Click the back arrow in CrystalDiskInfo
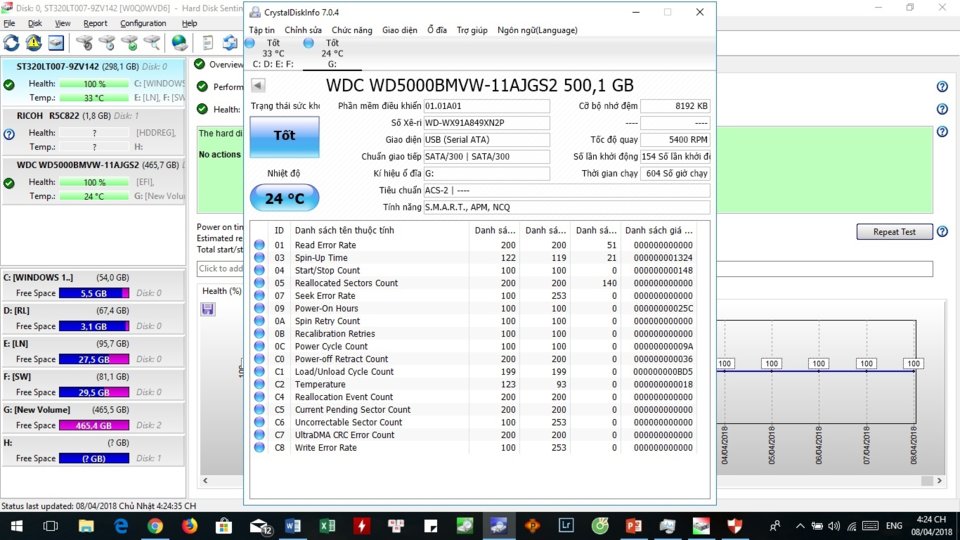The width and height of the screenshot is (960, 540). pyautogui.click(x=258, y=86)
